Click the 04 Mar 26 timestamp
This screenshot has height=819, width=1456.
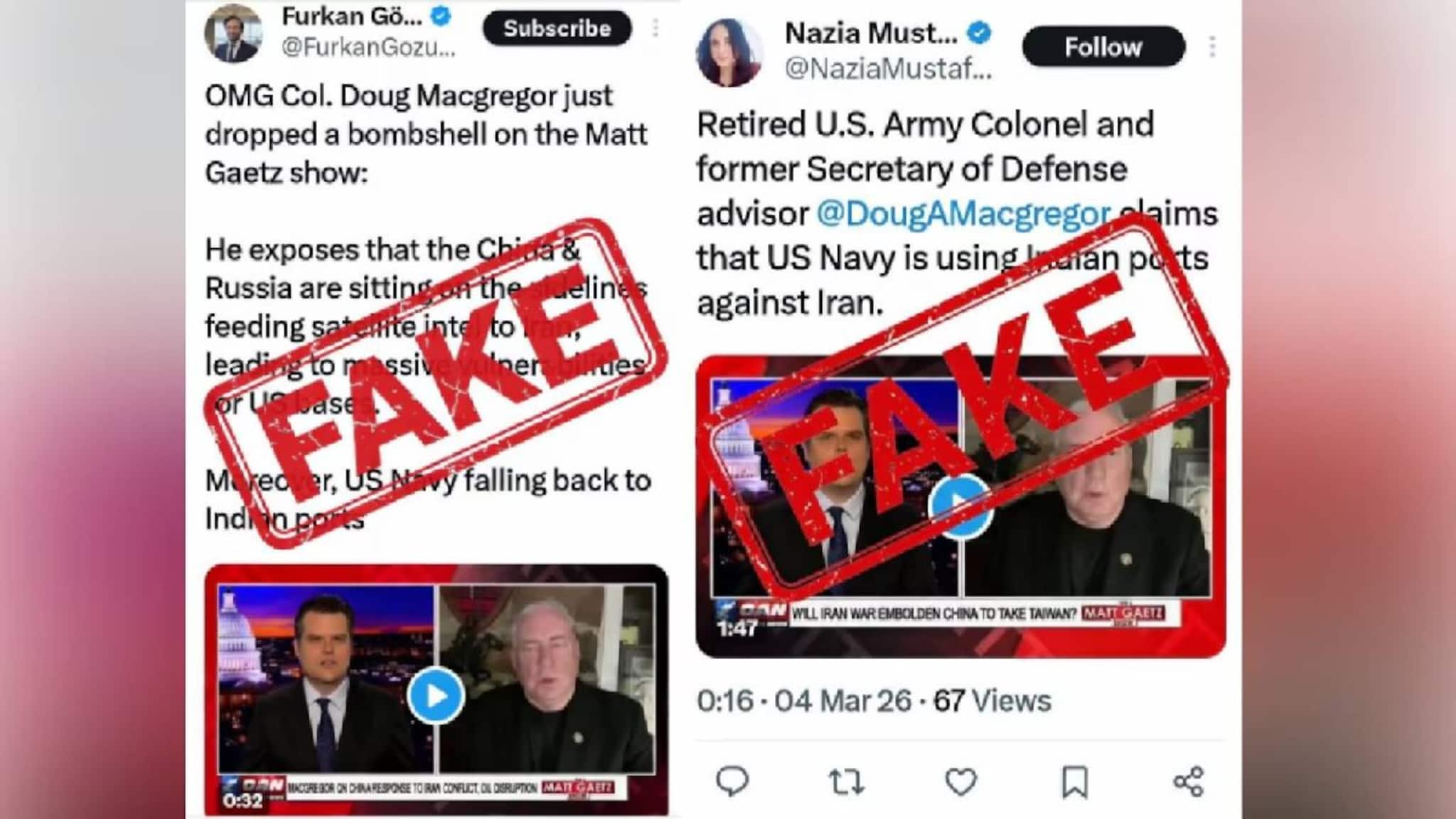(x=842, y=701)
